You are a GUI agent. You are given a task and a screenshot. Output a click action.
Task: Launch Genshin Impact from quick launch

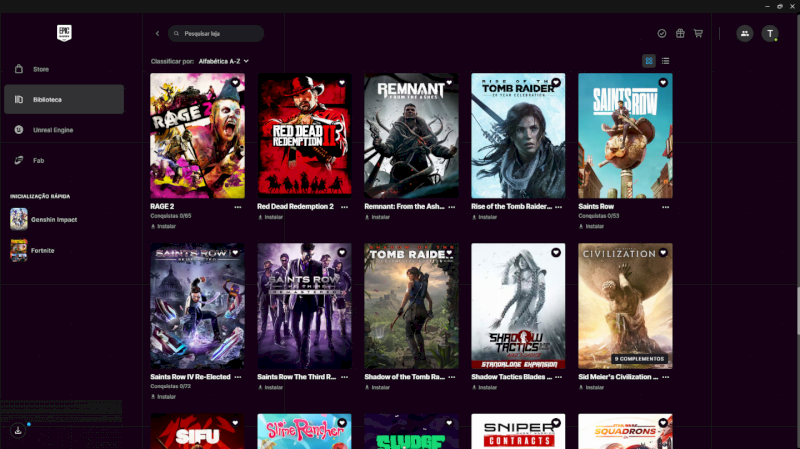[x=43, y=219]
